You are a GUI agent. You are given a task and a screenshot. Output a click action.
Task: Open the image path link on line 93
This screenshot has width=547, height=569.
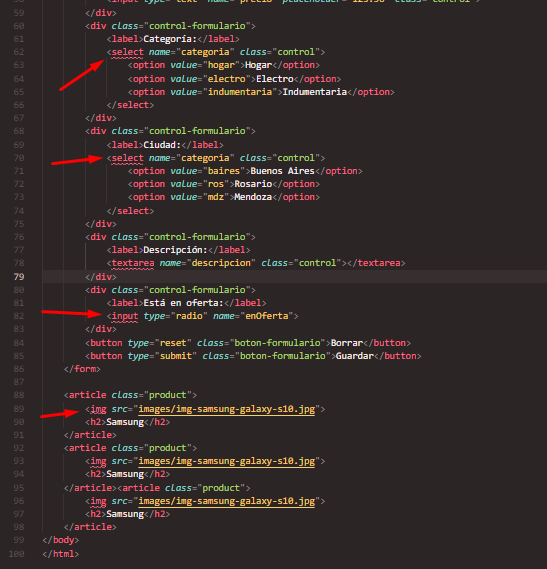click(226, 461)
